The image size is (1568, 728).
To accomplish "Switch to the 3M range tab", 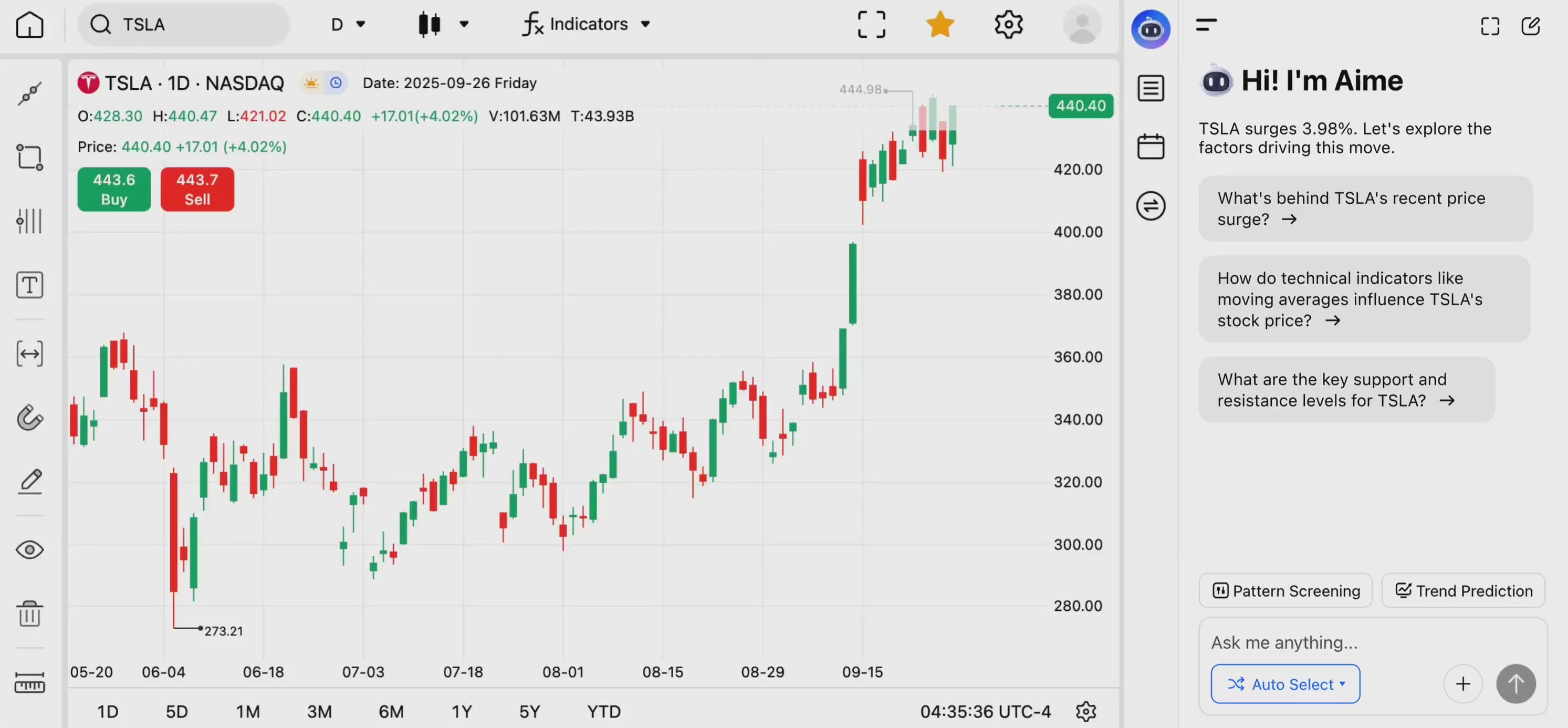I will point(319,711).
